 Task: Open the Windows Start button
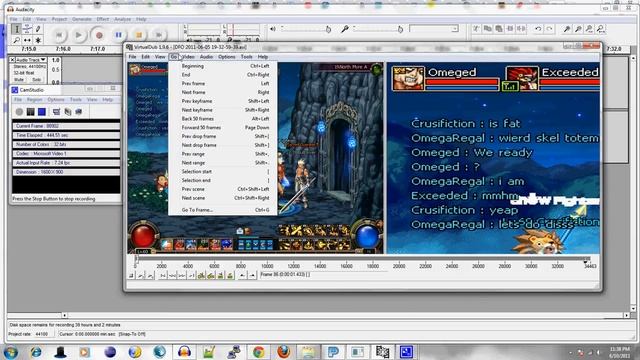click(11, 352)
